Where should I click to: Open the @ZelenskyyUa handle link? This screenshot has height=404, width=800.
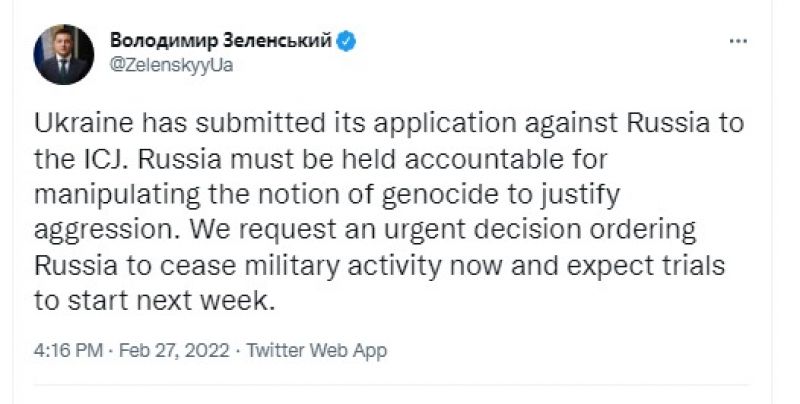pos(170,65)
